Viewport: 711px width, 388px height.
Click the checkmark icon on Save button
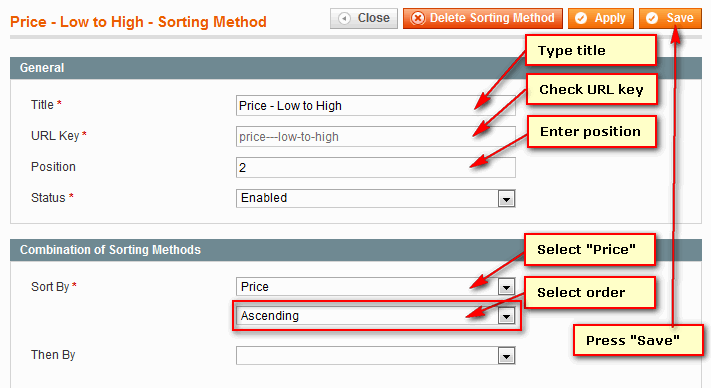coord(652,18)
